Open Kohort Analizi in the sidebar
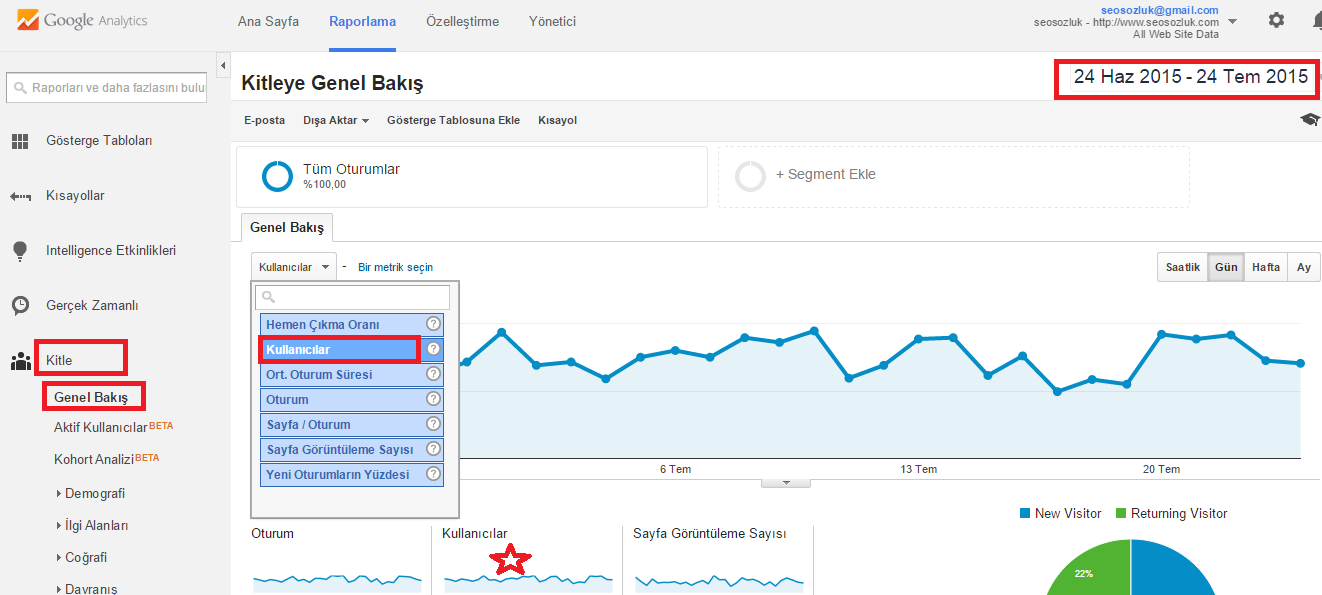Viewport: 1322px width, 595px height. (93, 459)
